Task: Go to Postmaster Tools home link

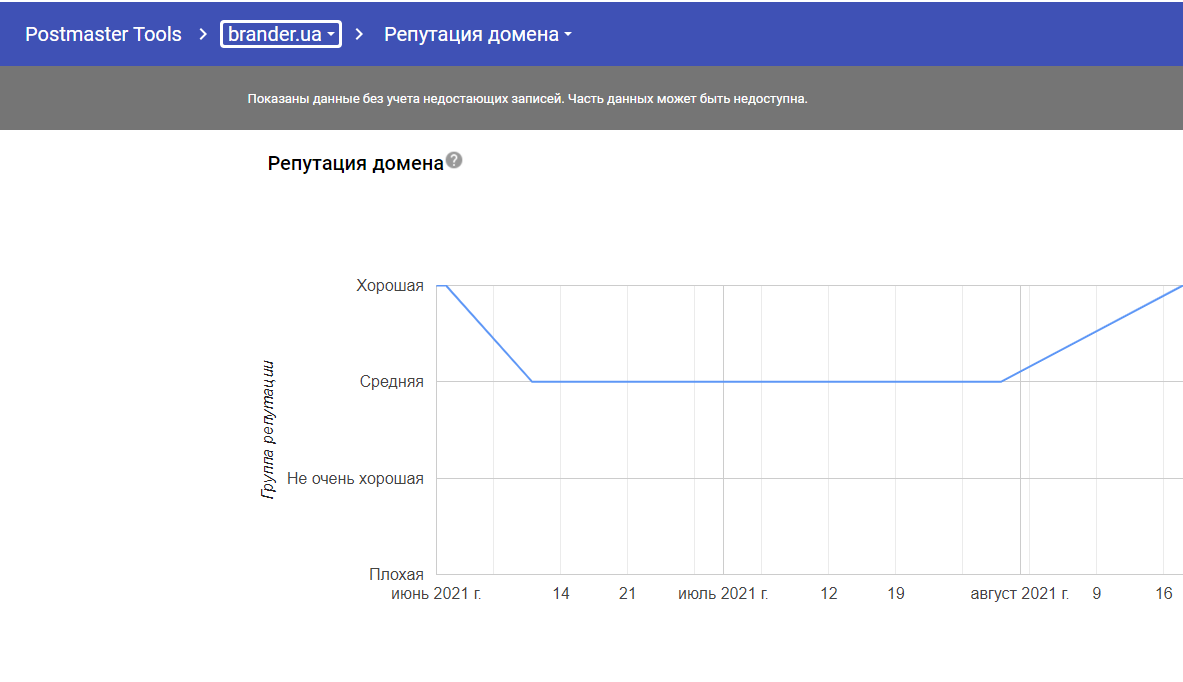Action: click(103, 34)
